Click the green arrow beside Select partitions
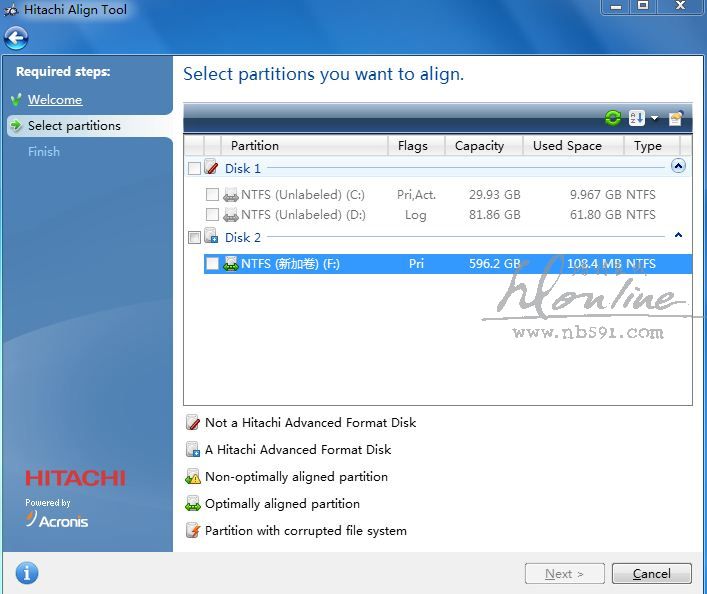Image resolution: width=707 pixels, height=594 pixels. tap(16, 125)
